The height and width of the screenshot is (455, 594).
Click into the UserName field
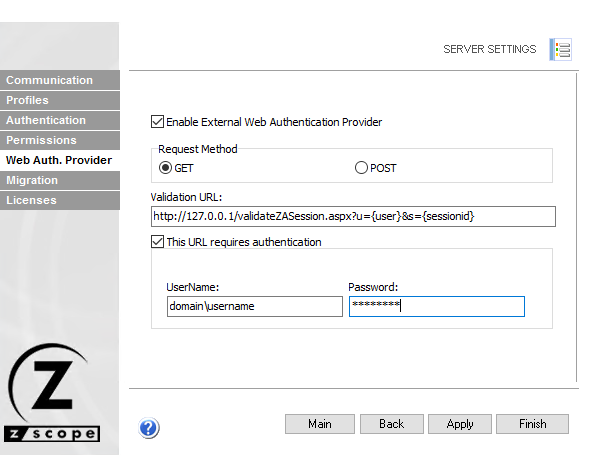[255, 306]
